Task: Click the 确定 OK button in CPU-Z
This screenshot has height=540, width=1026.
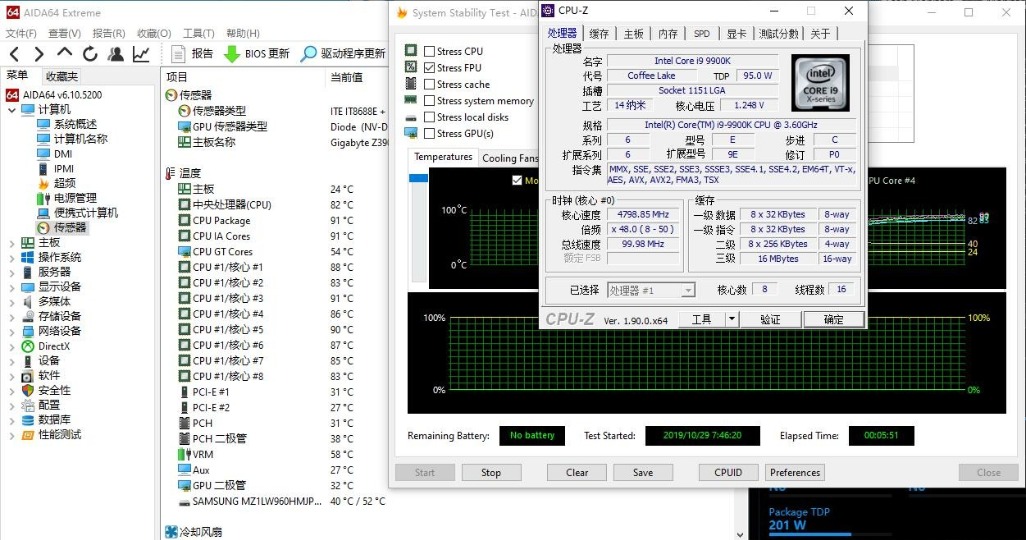Action: coord(834,319)
